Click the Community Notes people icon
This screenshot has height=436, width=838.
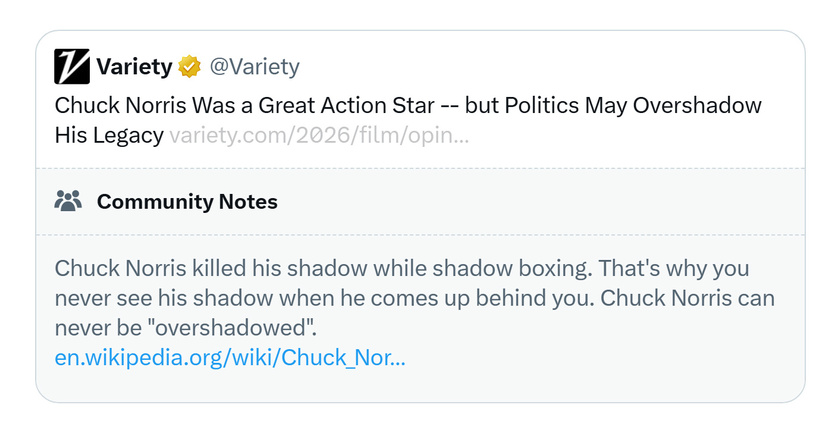(68, 201)
